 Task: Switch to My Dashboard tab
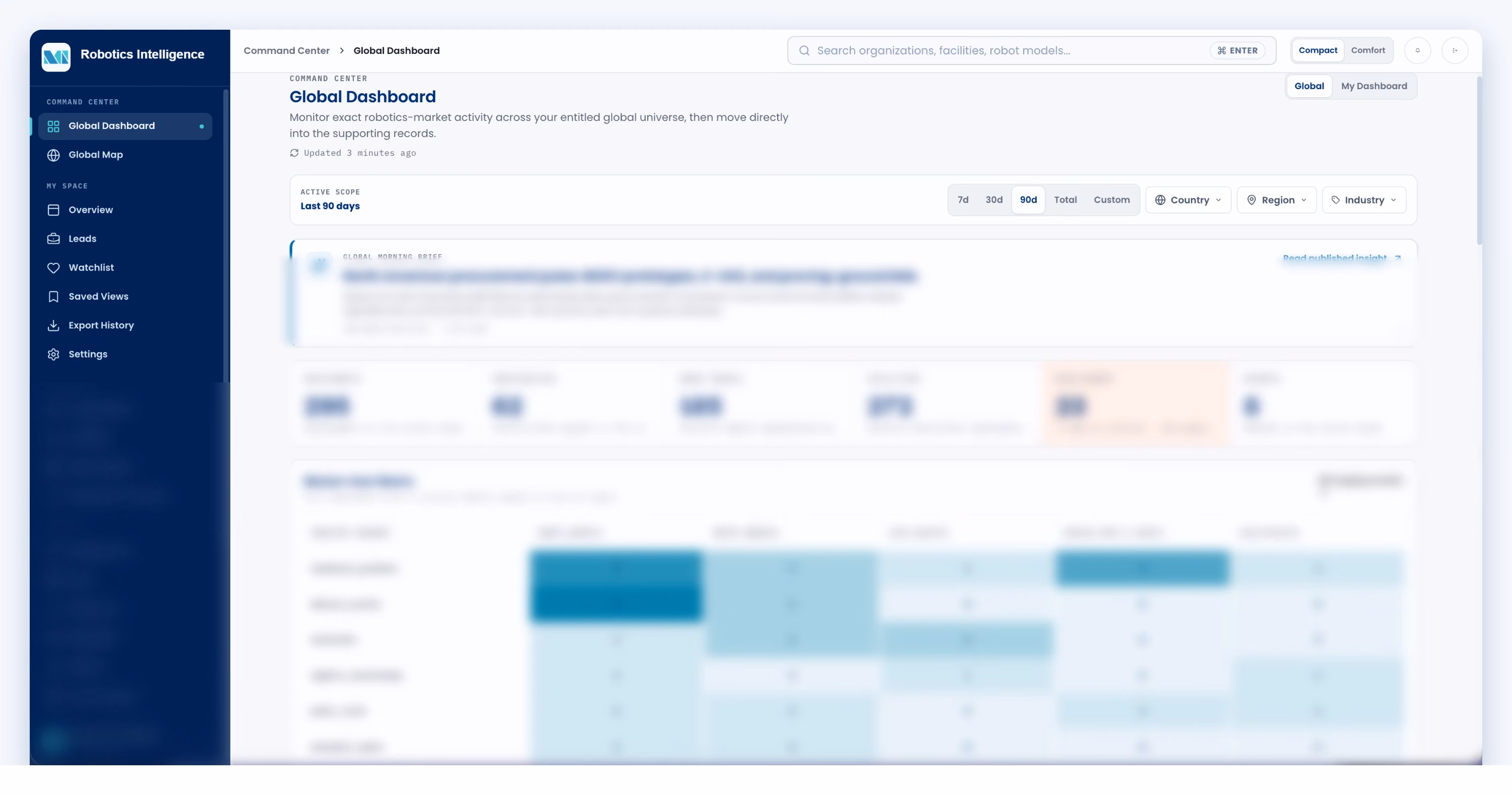tap(1373, 86)
